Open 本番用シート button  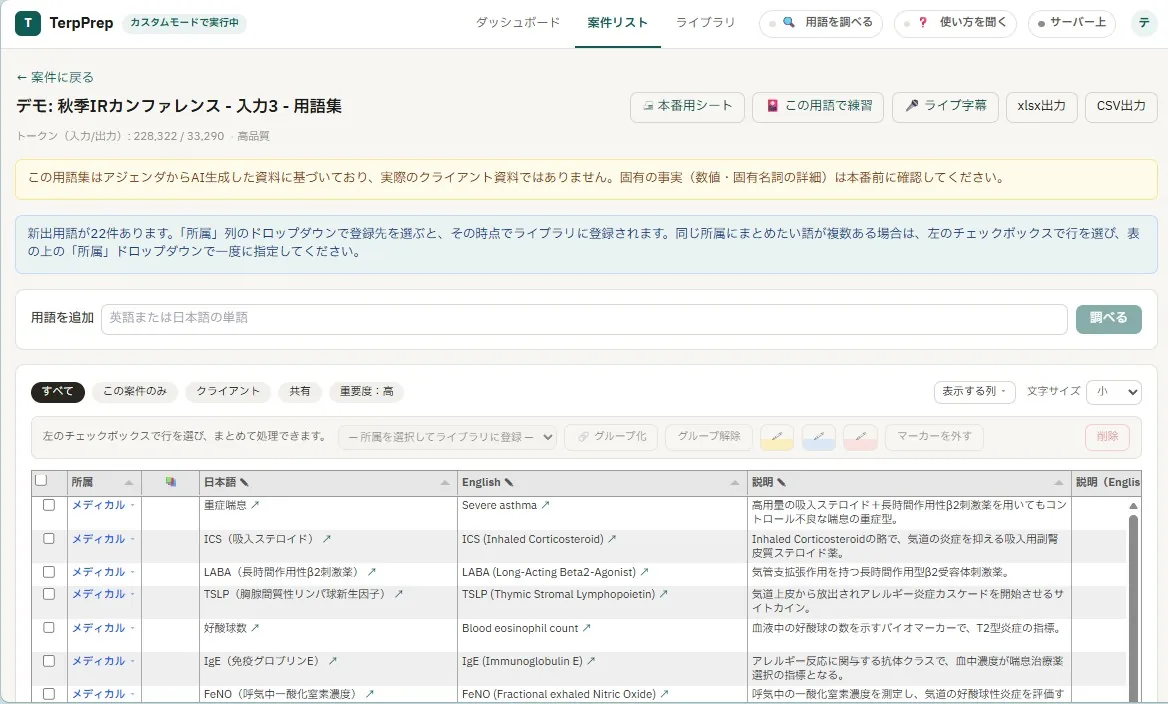[687, 106]
